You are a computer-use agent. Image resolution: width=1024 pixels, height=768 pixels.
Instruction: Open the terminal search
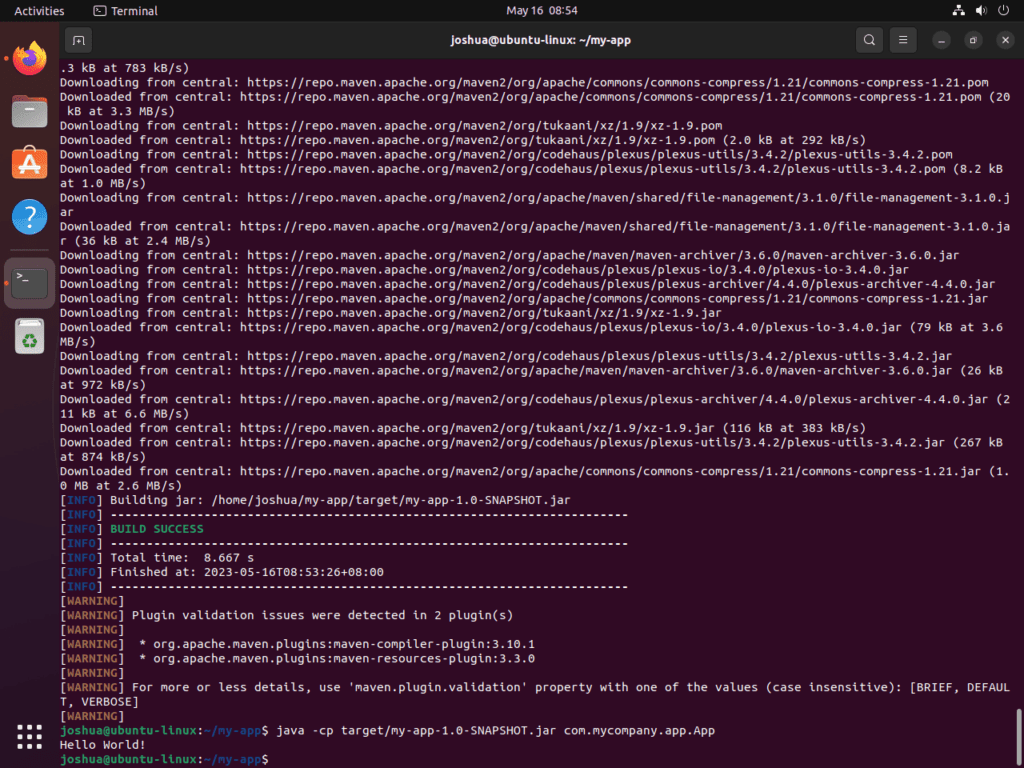[x=868, y=40]
